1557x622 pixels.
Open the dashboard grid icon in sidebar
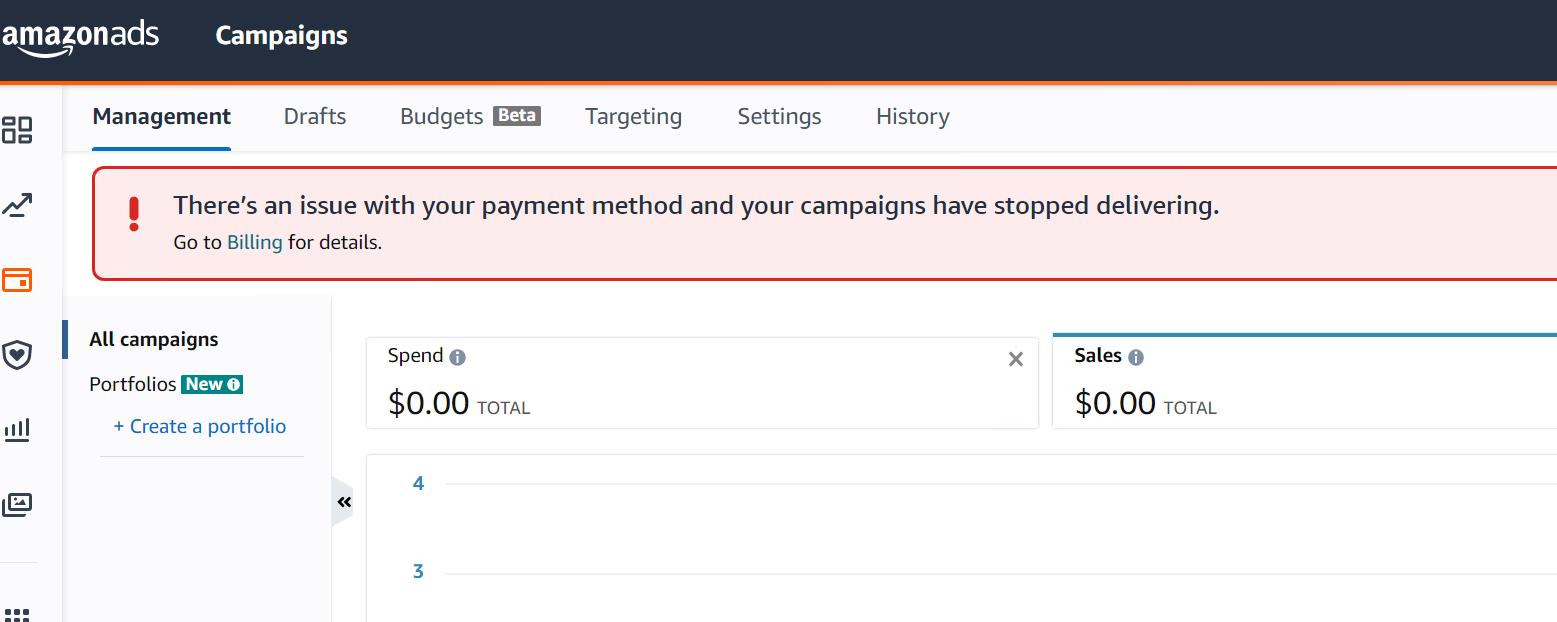pyautogui.click(x=17, y=130)
